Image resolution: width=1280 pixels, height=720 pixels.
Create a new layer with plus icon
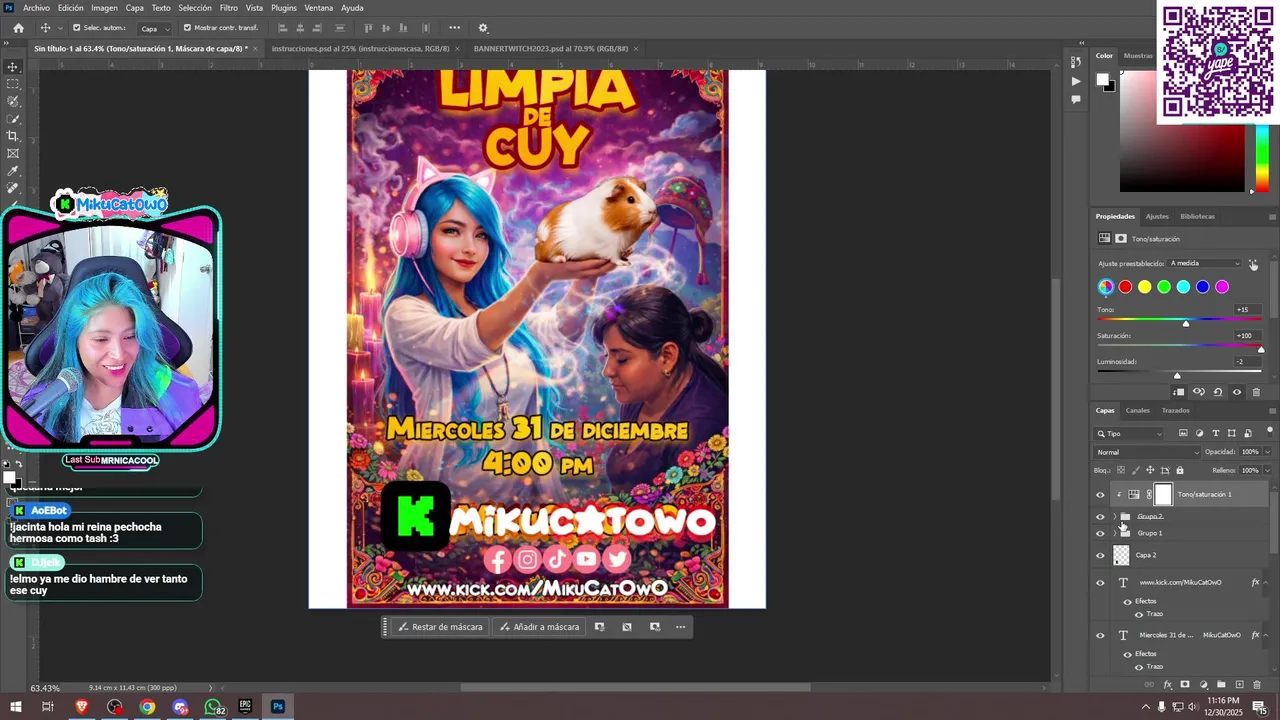pos(1239,685)
